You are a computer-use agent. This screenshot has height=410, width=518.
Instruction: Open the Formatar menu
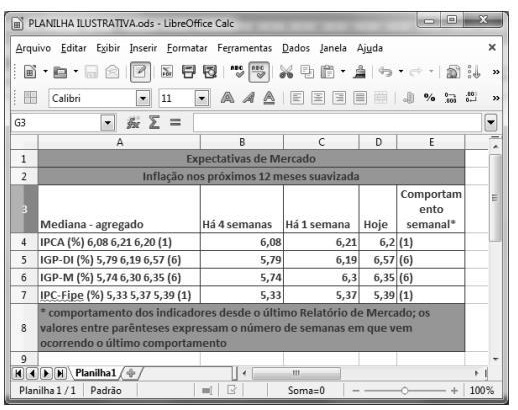pyautogui.click(x=187, y=48)
